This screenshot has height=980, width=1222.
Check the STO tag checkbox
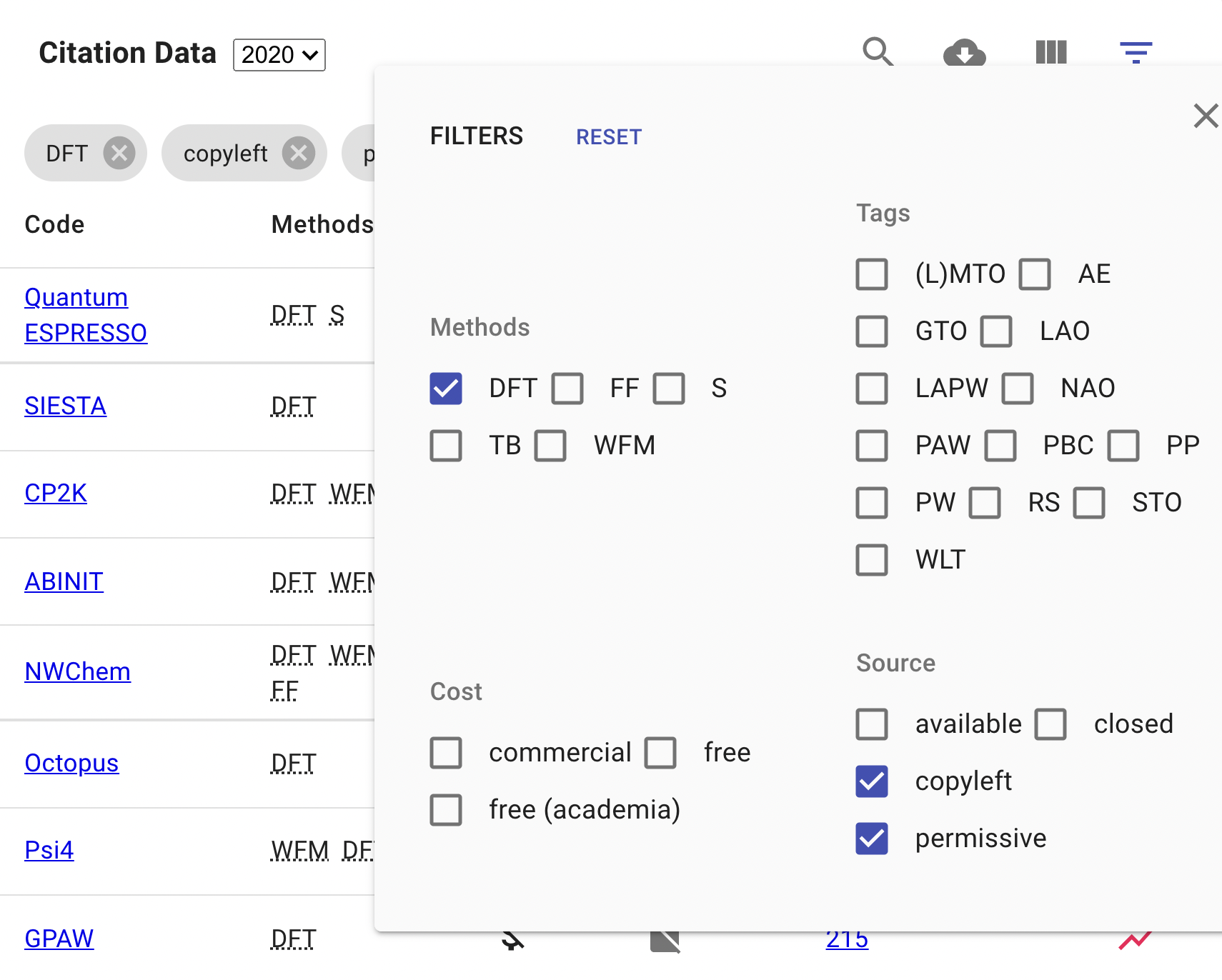tap(1089, 503)
